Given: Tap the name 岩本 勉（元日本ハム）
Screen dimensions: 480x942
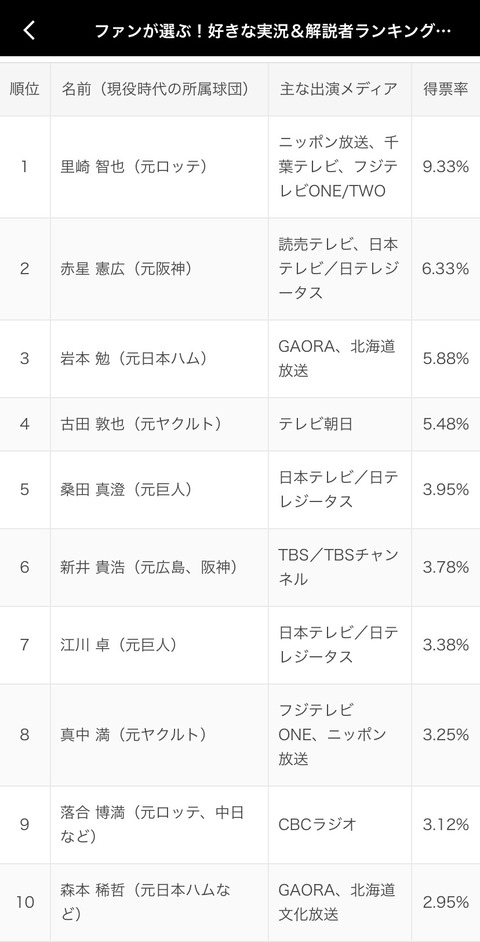Looking at the screenshot, I should (134, 359).
